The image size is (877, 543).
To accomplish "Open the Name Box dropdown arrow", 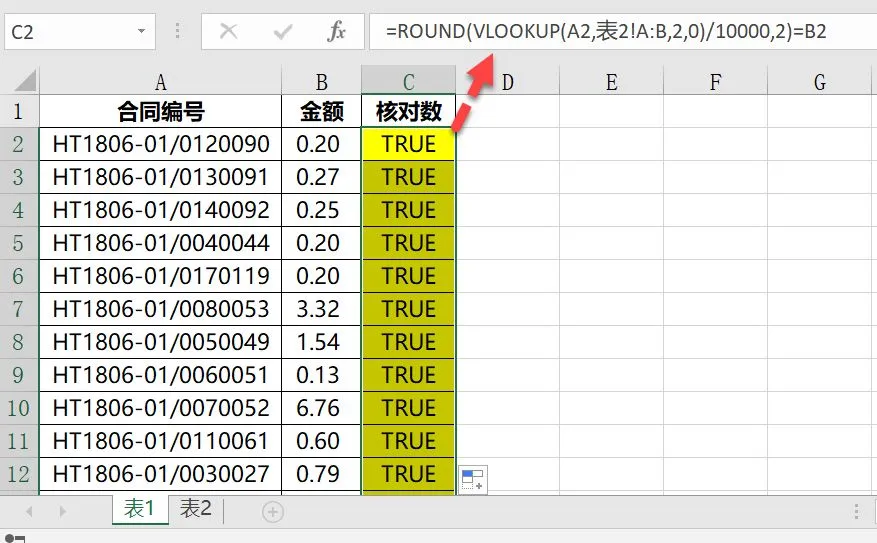I will pos(142,31).
